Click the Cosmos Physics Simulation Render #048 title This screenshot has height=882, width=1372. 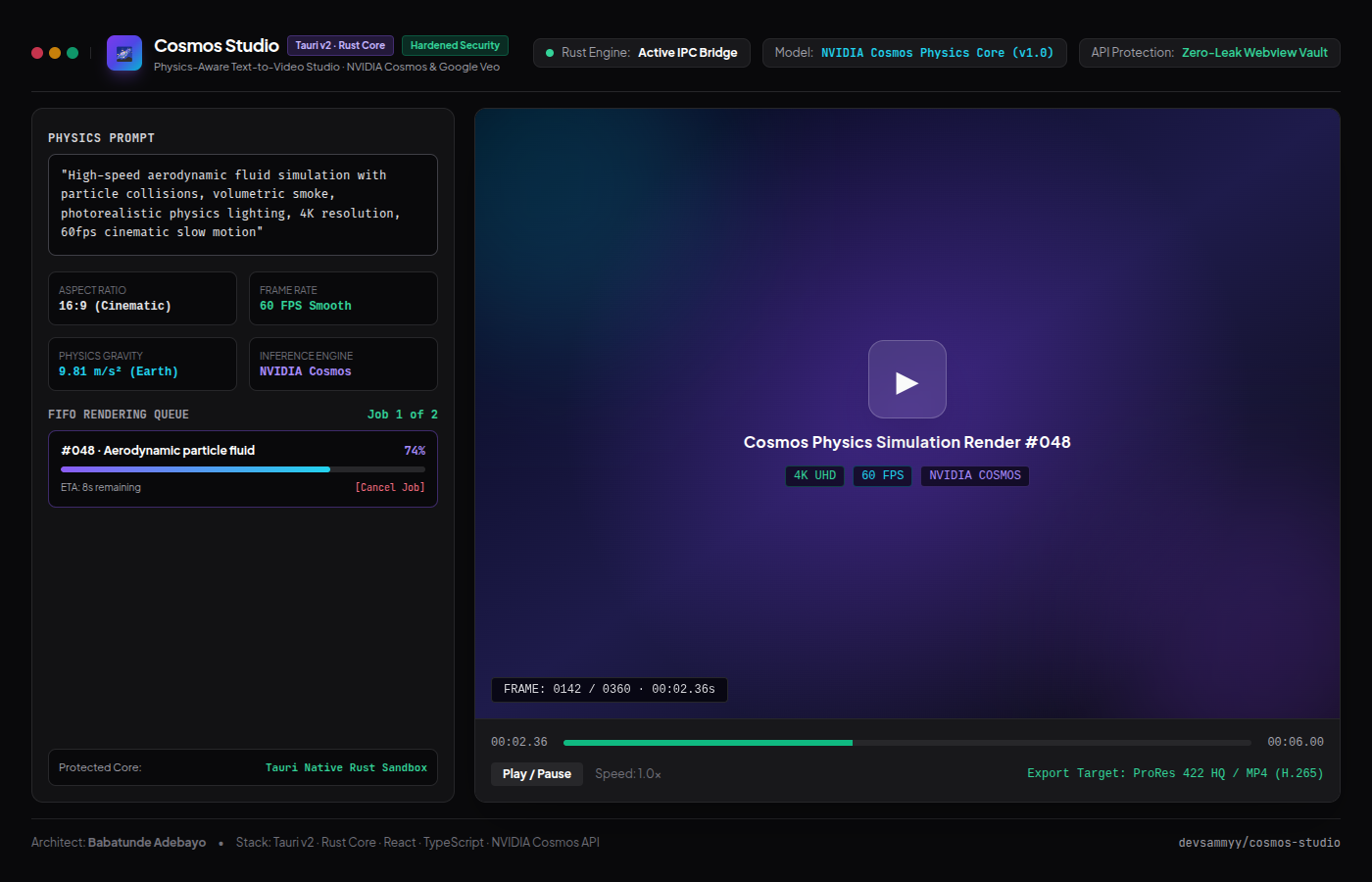pyautogui.click(x=907, y=443)
